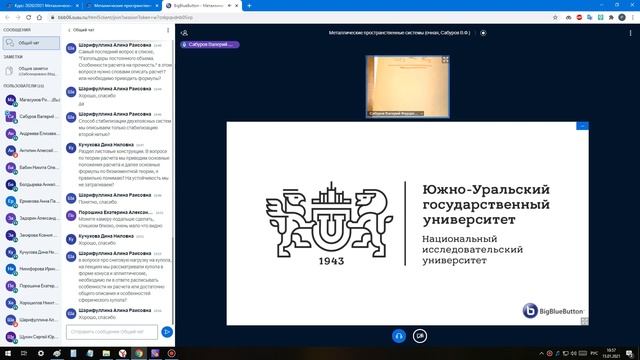
Task: Go forward in browser history
Action: pos(18,18)
